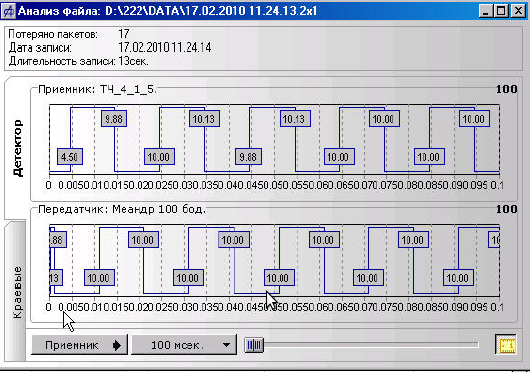Click the first 9.88 label in receiver chart
530x372 pixels.
tap(114, 119)
